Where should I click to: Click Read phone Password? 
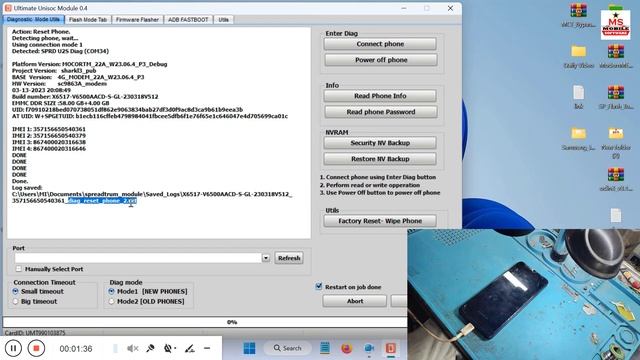click(x=381, y=112)
